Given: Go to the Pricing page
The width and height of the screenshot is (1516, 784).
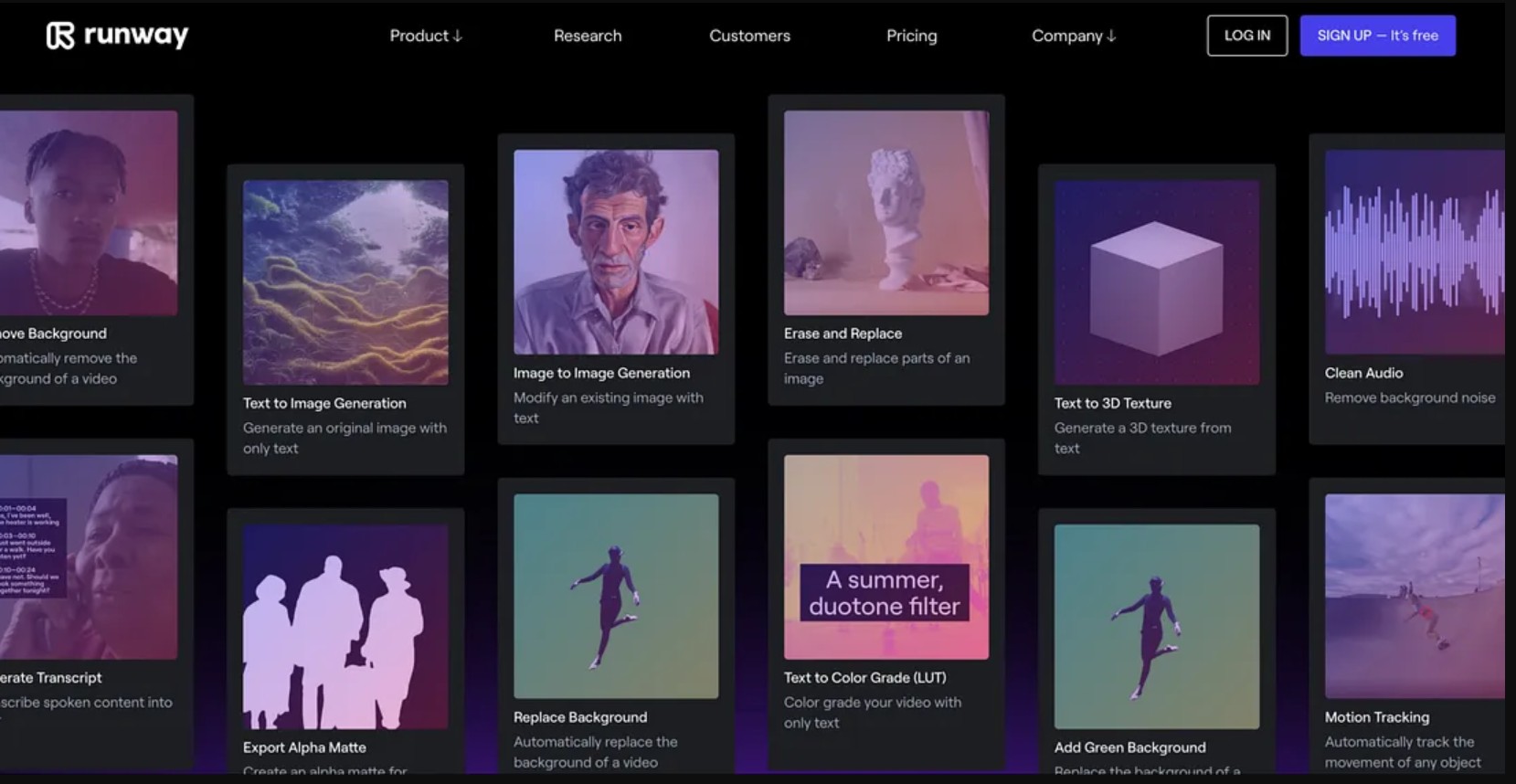Looking at the screenshot, I should tap(911, 36).
